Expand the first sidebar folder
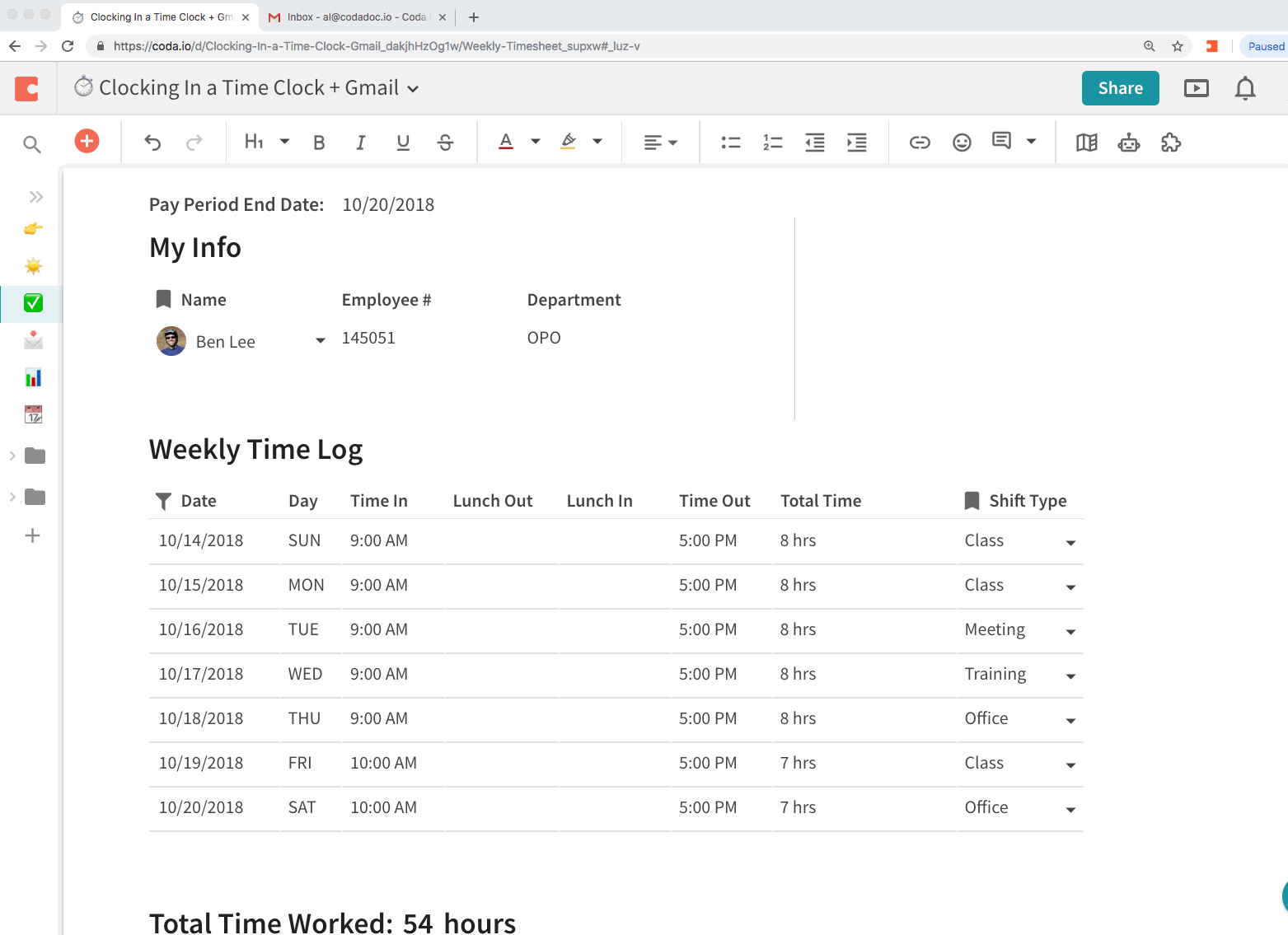The height and width of the screenshot is (935, 1288). point(12,456)
